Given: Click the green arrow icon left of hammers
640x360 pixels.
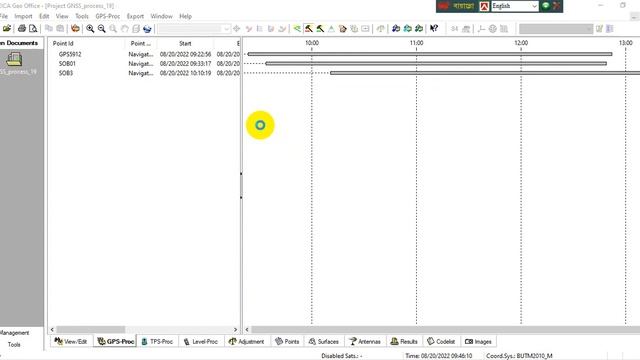Looking at the screenshot, I should coord(297,29).
